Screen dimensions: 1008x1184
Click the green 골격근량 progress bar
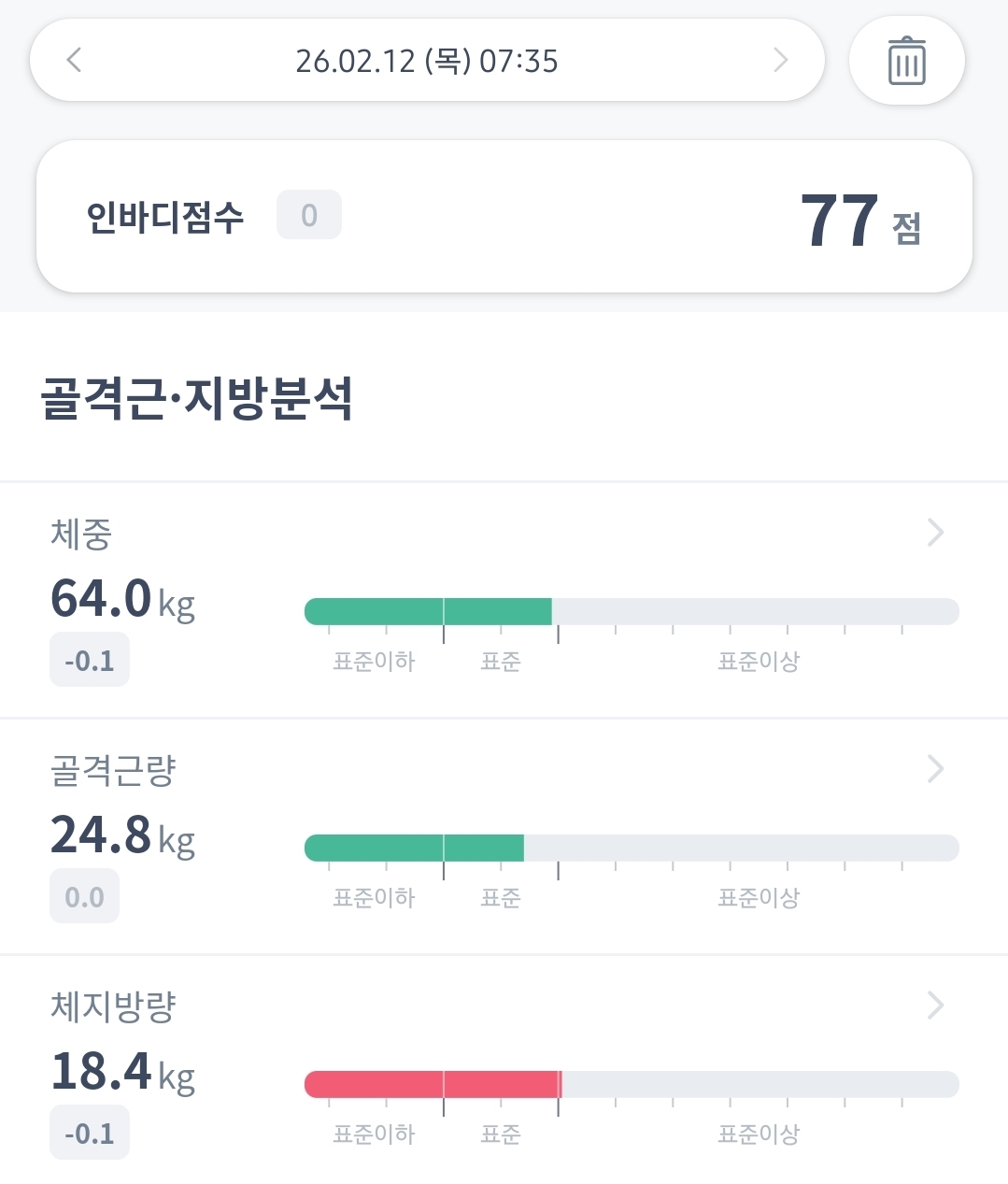pyautogui.click(x=414, y=849)
